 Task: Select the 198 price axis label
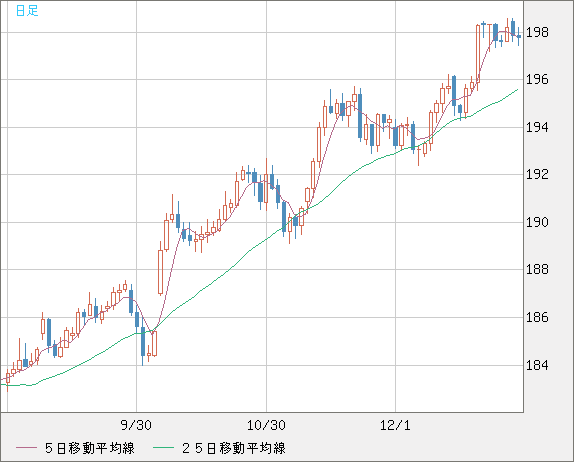pyautogui.click(x=537, y=33)
